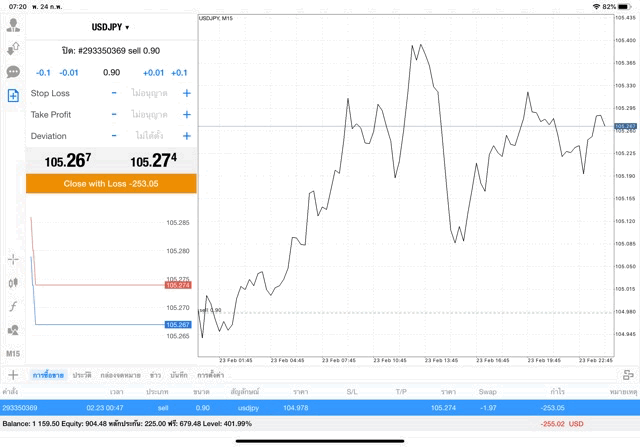Viewport: 640px width, 447px height.
Task: Enable the crosshair cursor tool
Action: (x=13, y=259)
